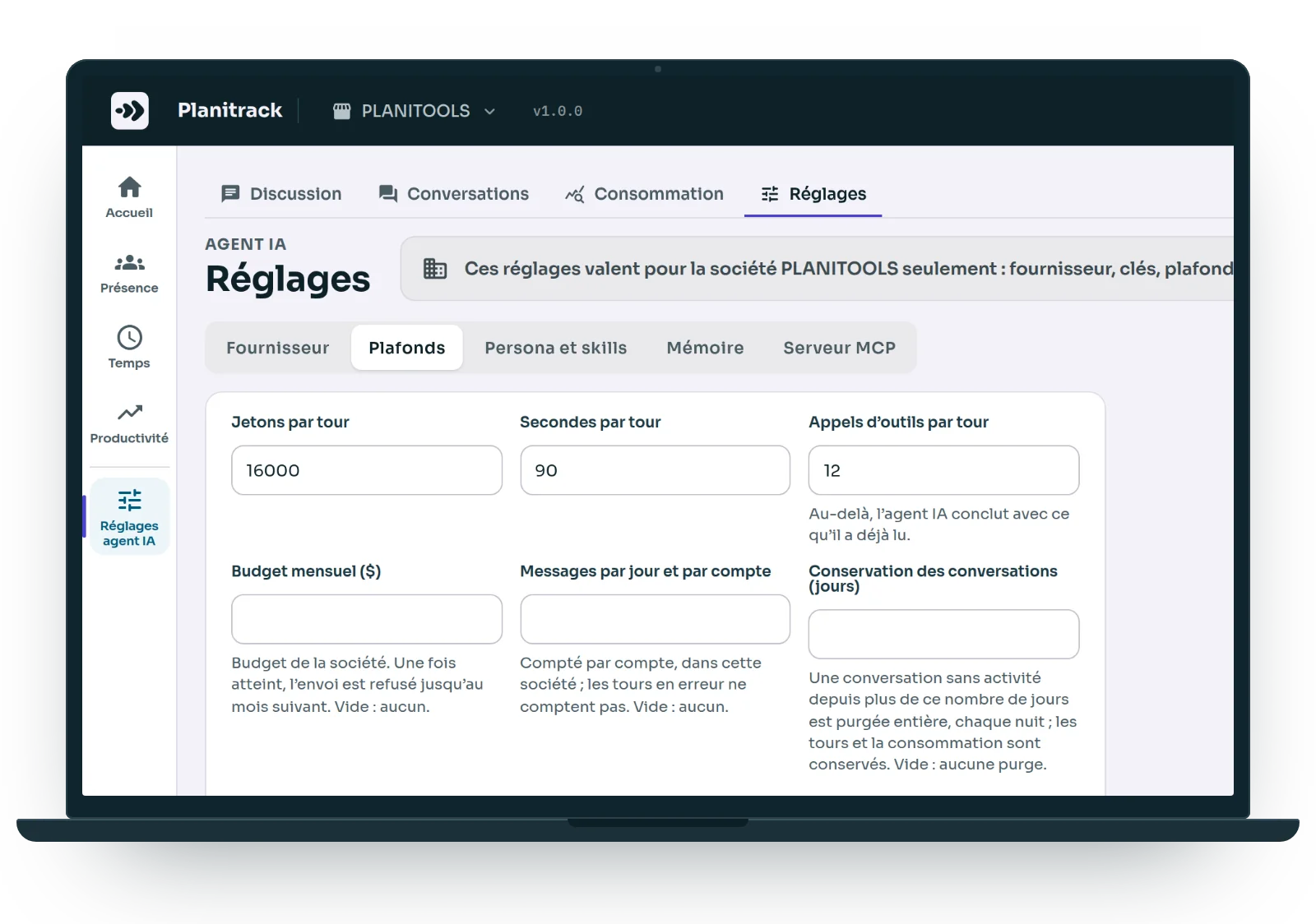Click the AGENT IA heading label
The image size is (1316, 924).
pos(246,244)
